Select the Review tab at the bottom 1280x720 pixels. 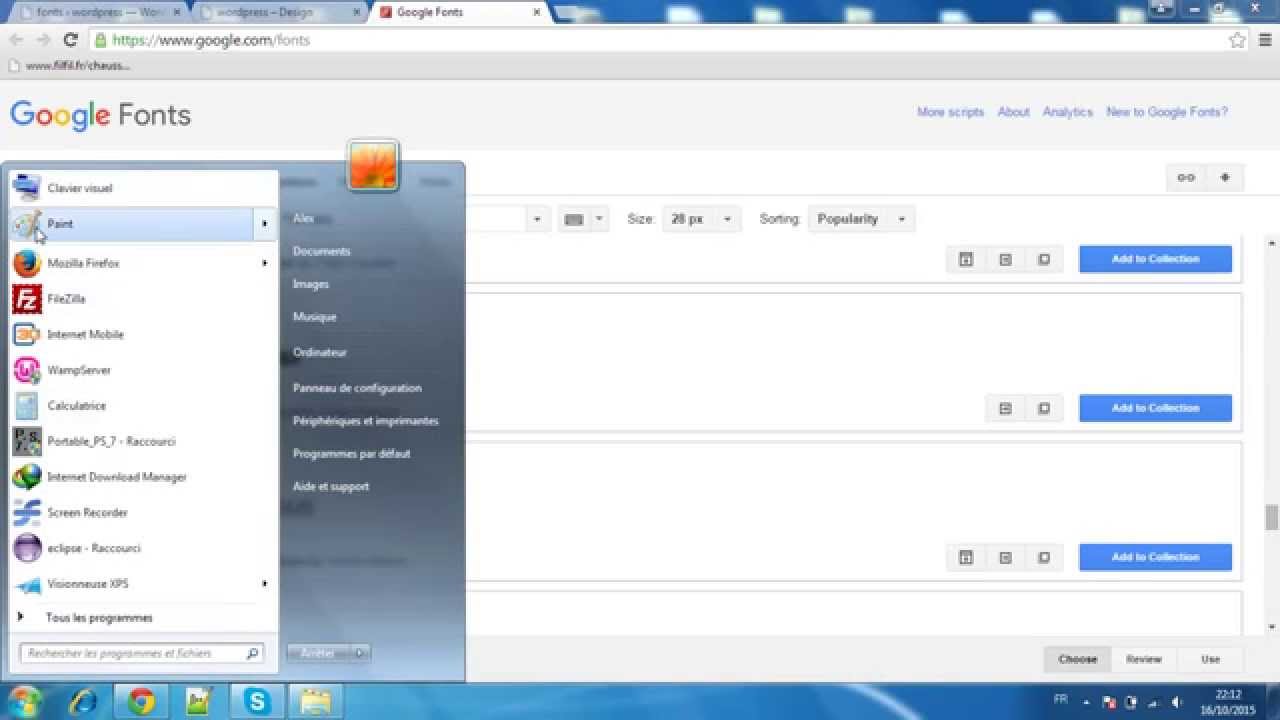(1144, 659)
